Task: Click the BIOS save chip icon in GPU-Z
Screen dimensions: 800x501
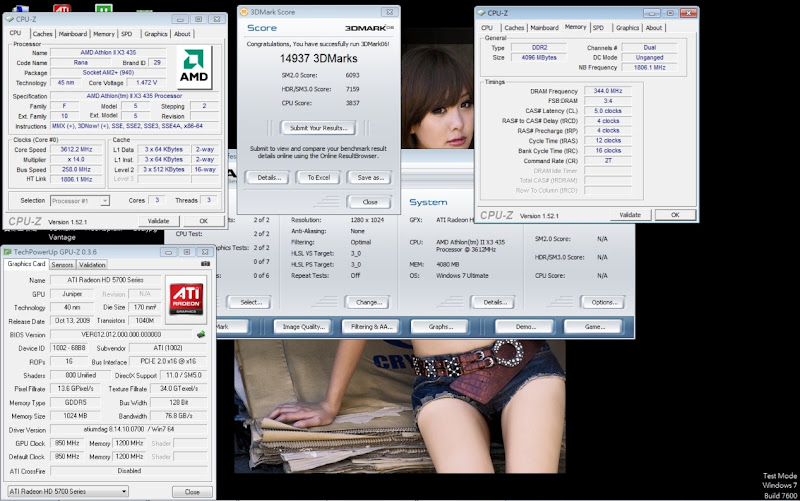Action: [201, 334]
